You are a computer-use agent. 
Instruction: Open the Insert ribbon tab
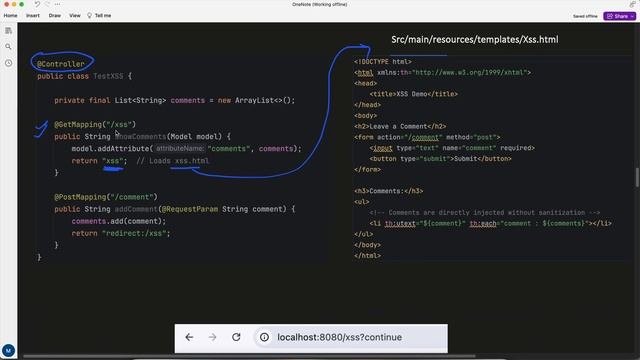(33, 16)
